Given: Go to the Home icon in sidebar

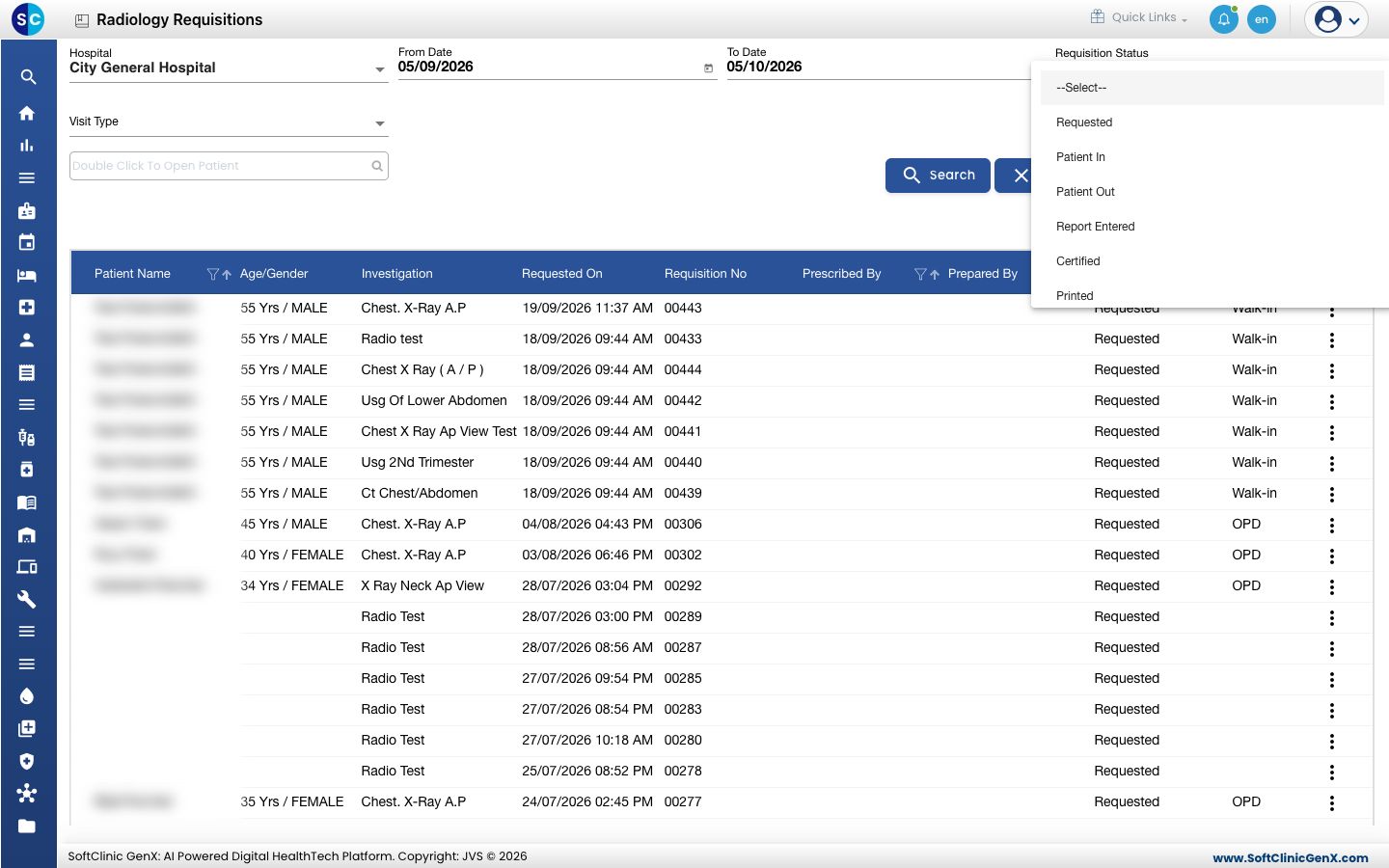Looking at the screenshot, I should tap(27, 113).
